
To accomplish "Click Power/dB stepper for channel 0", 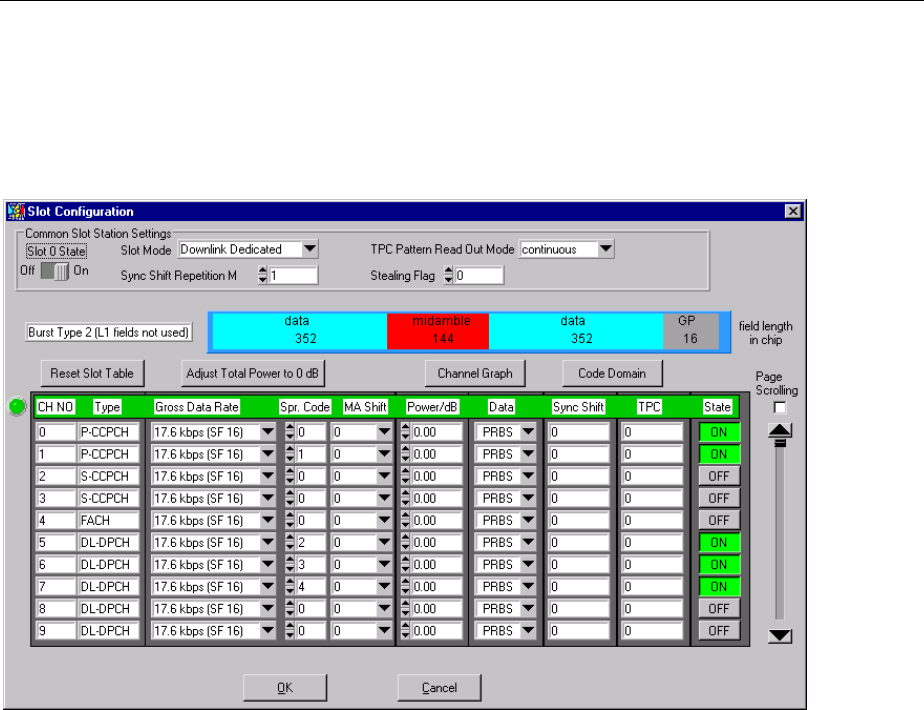I will pos(405,432).
